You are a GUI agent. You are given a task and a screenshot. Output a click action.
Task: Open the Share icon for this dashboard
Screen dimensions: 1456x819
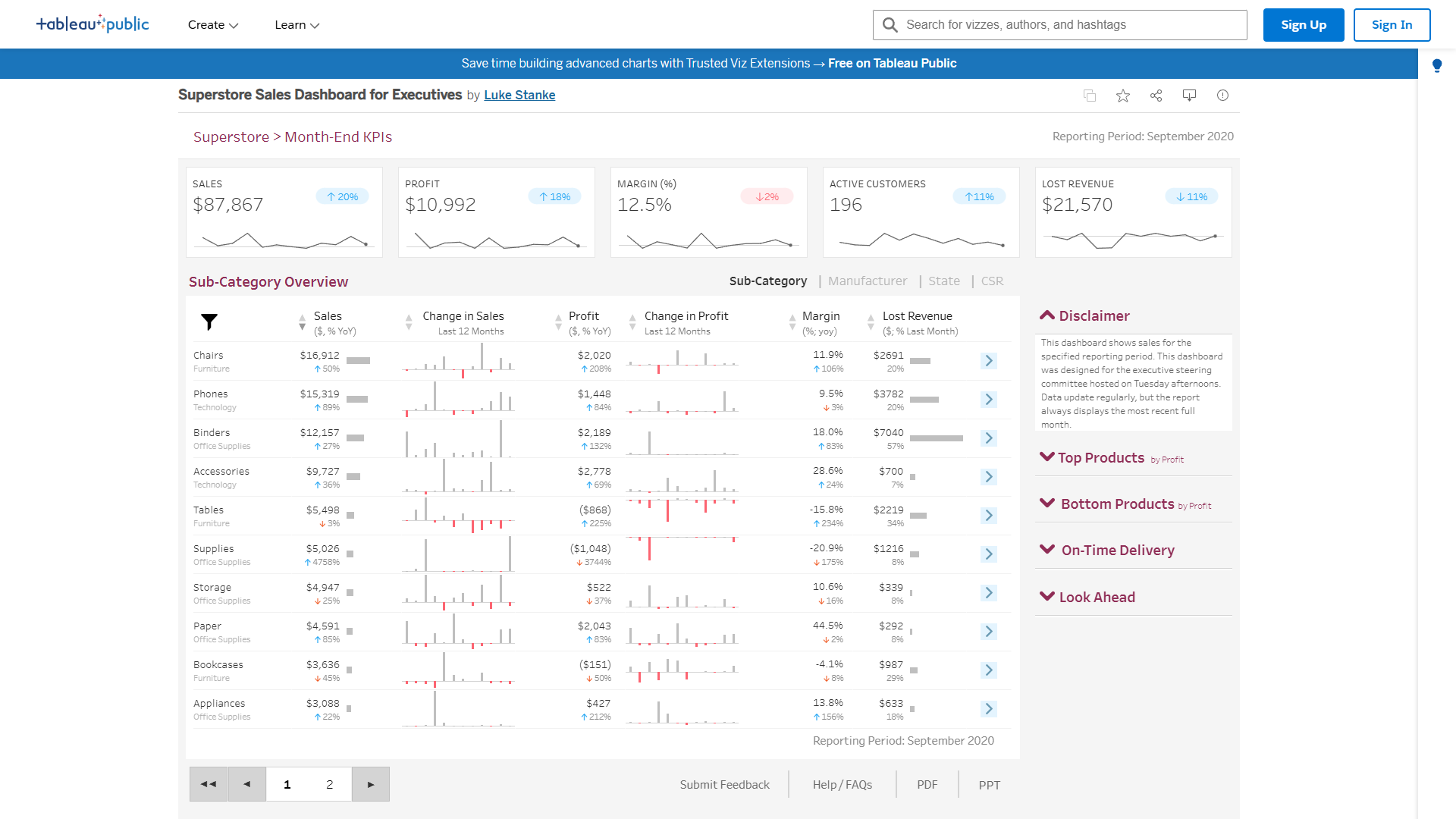click(x=1156, y=96)
